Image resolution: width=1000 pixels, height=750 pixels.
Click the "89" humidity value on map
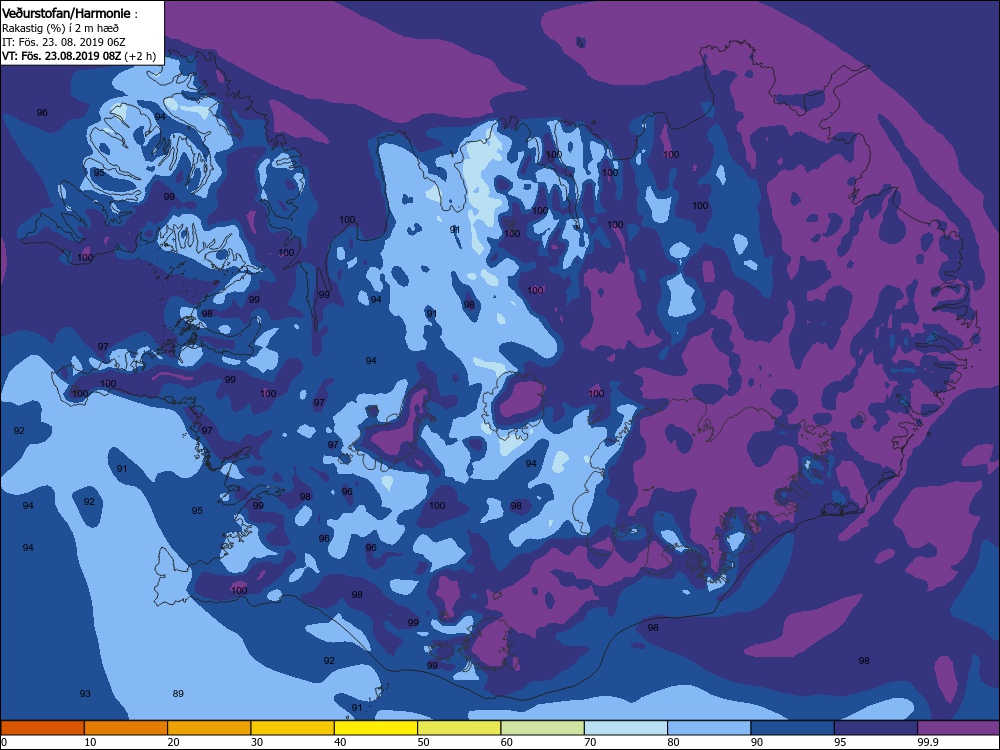point(178,693)
